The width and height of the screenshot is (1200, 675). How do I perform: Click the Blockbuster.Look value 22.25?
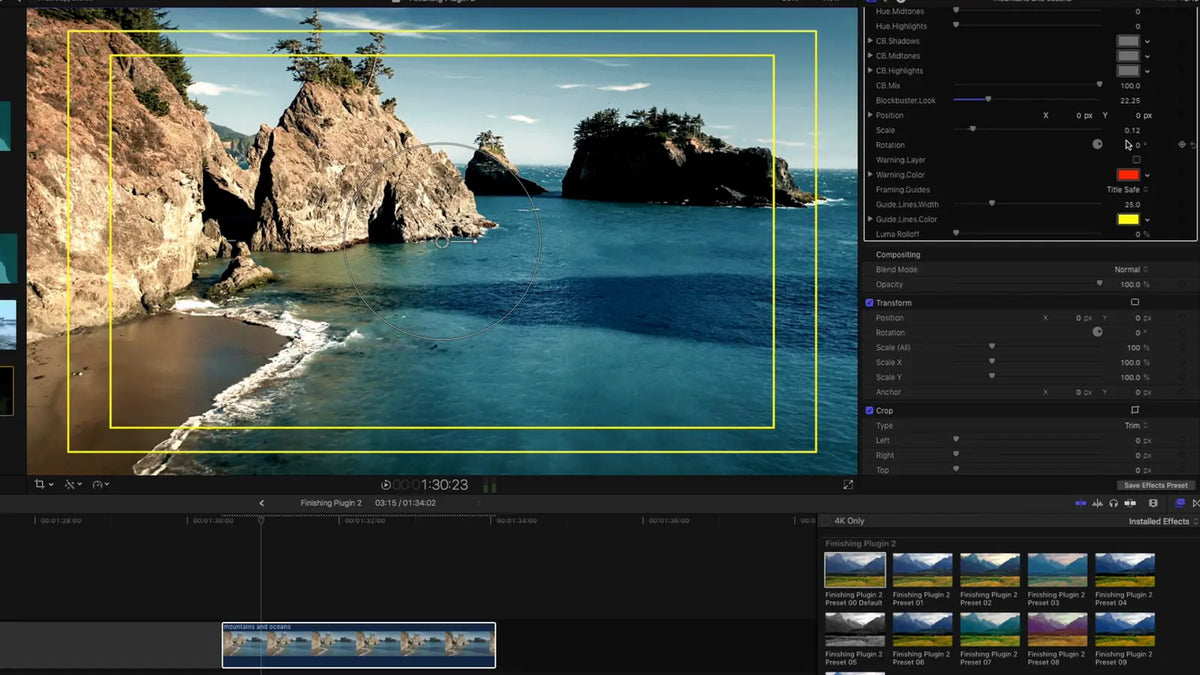click(x=1130, y=100)
